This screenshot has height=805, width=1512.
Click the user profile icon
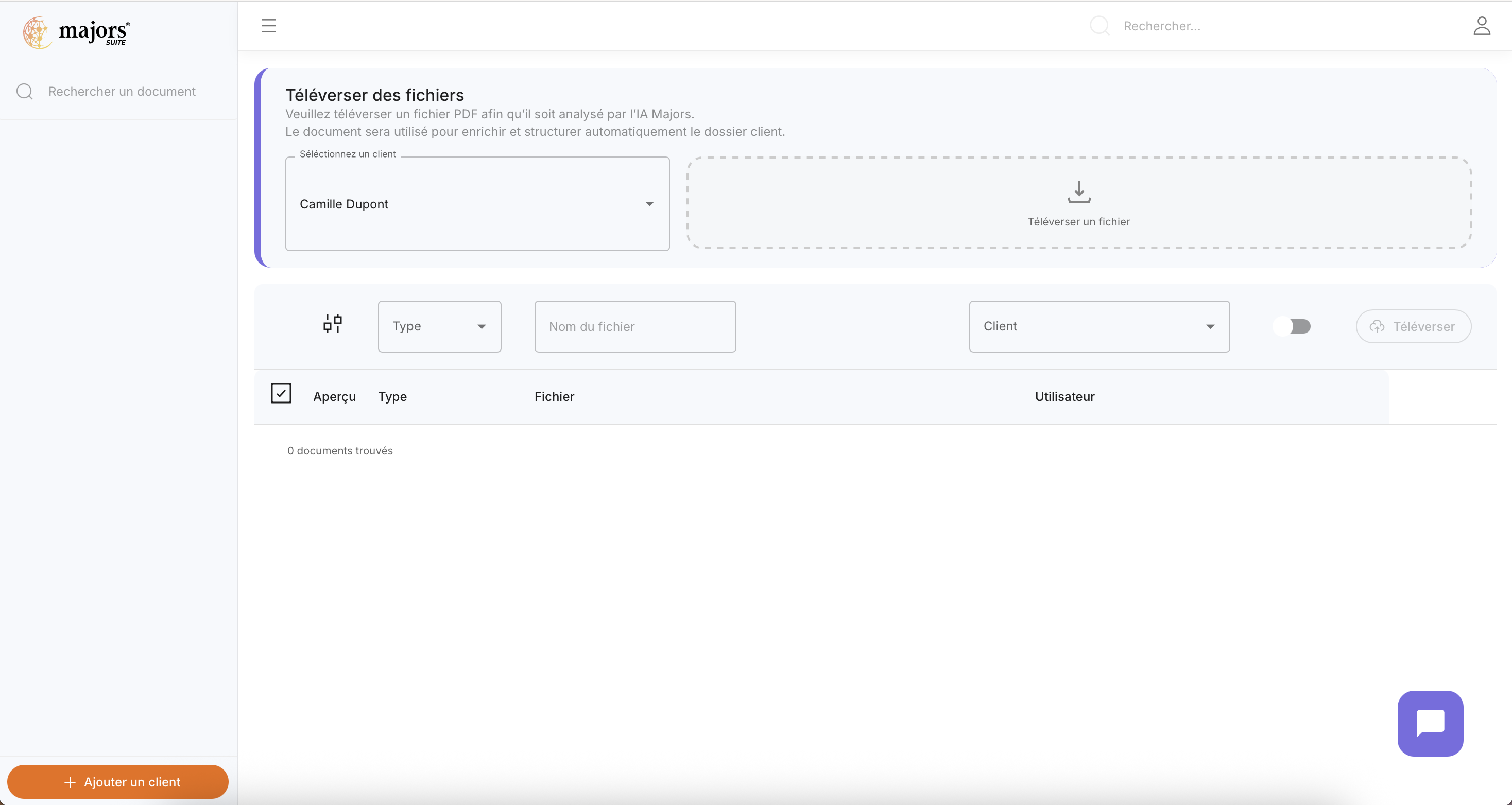point(1481,26)
